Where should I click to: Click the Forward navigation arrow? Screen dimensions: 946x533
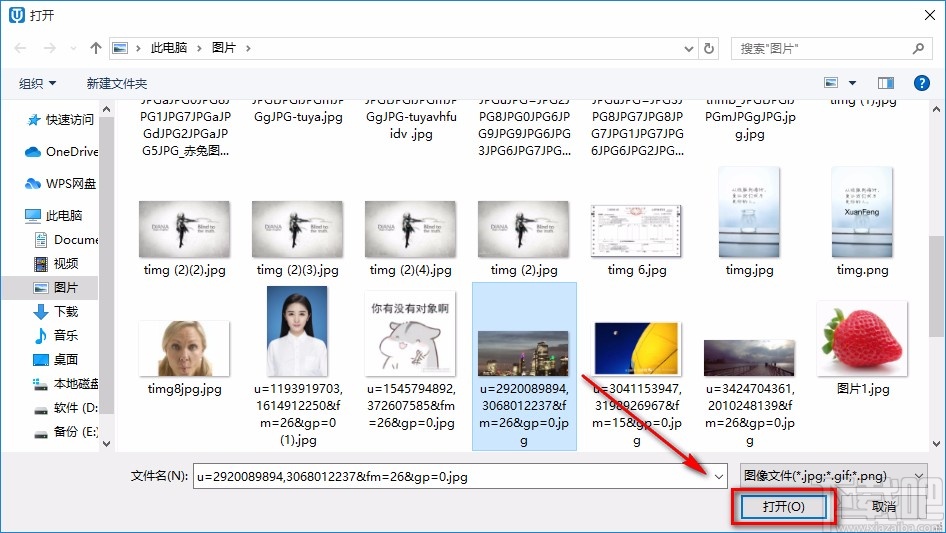tap(49, 48)
